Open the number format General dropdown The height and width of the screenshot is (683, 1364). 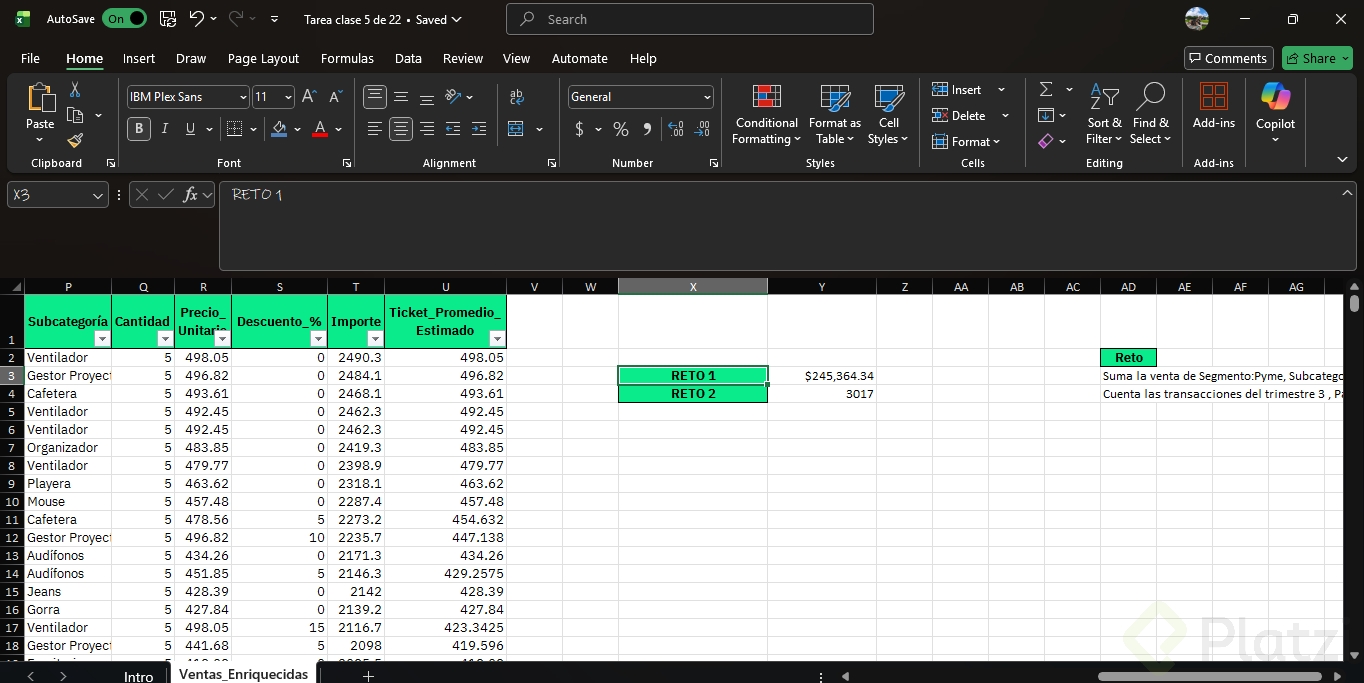(707, 97)
